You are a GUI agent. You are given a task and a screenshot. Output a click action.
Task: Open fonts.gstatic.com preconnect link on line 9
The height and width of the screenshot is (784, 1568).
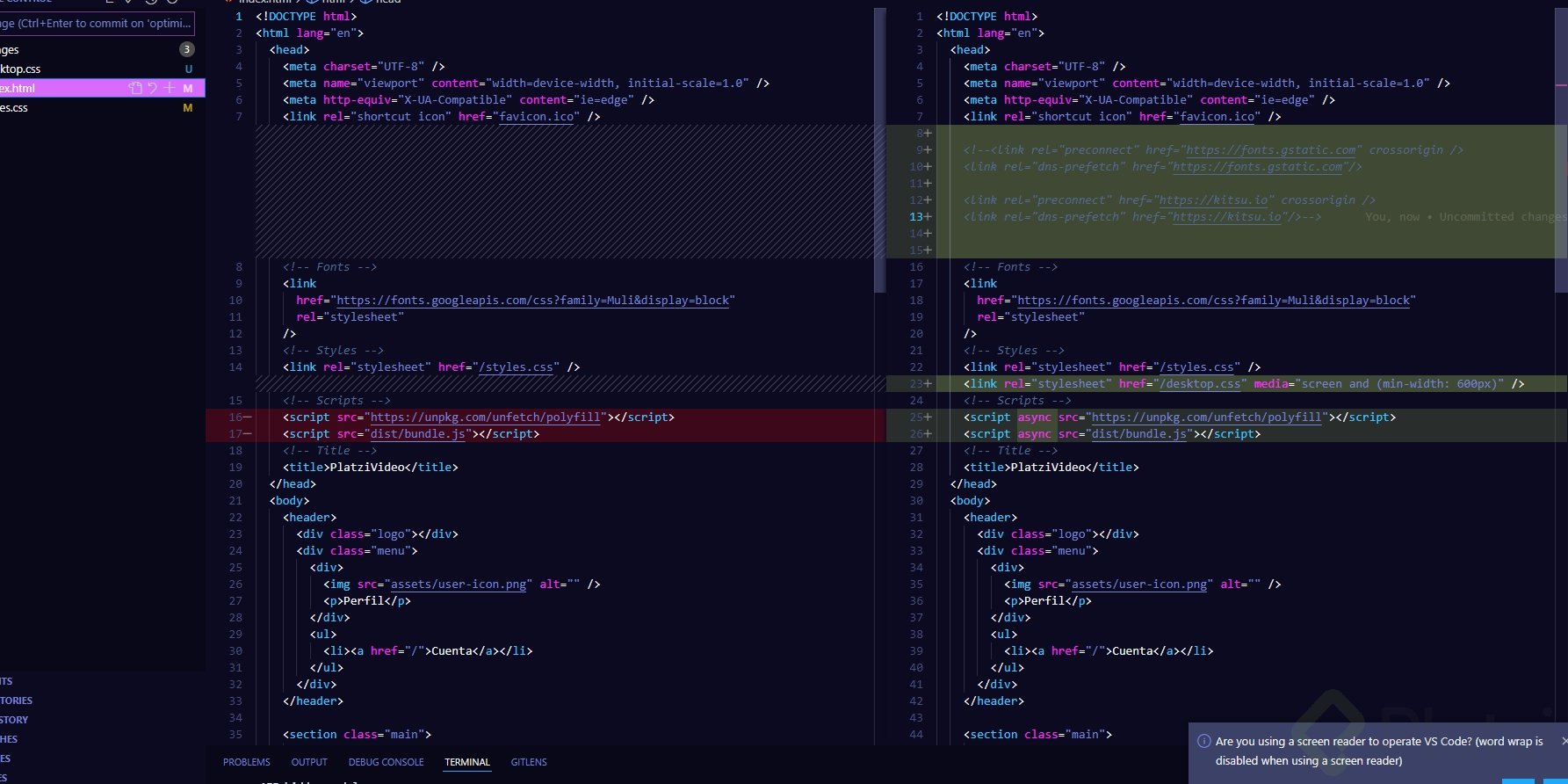tap(1271, 149)
